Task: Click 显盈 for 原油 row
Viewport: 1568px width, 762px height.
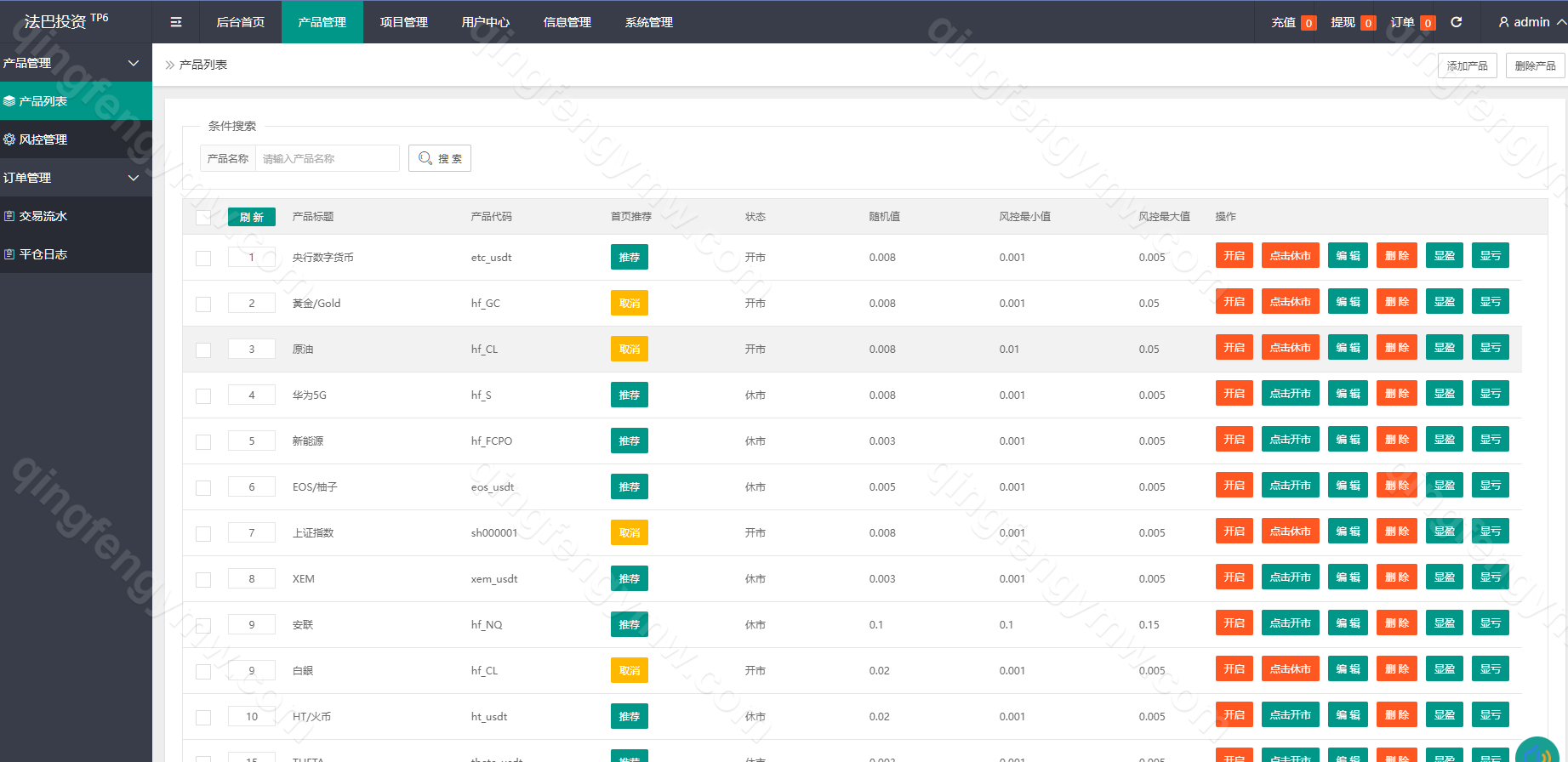Action: (x=1445, y=347)
